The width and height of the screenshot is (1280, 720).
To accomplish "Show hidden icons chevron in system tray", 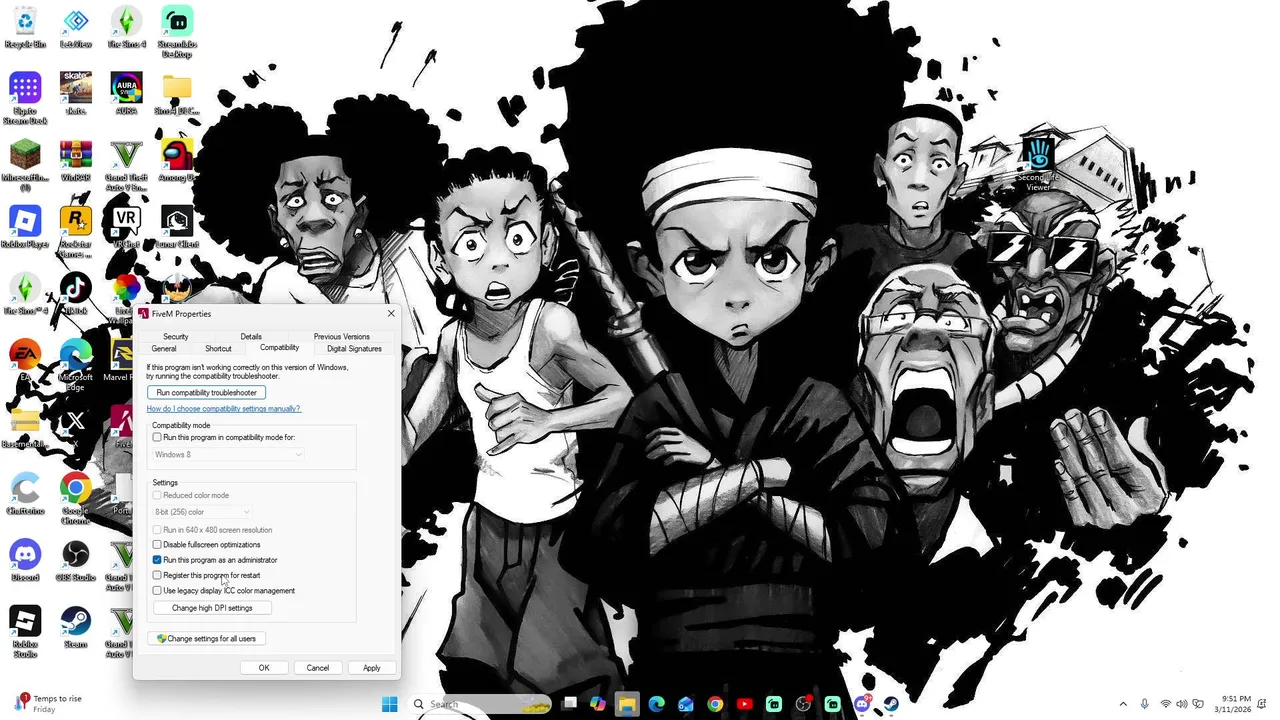I will tap(1123, 704).
